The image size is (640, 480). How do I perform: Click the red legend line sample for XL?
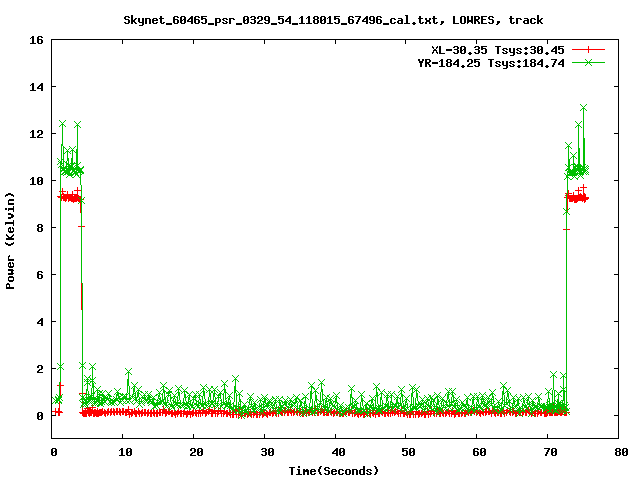(x=588, y=50)
